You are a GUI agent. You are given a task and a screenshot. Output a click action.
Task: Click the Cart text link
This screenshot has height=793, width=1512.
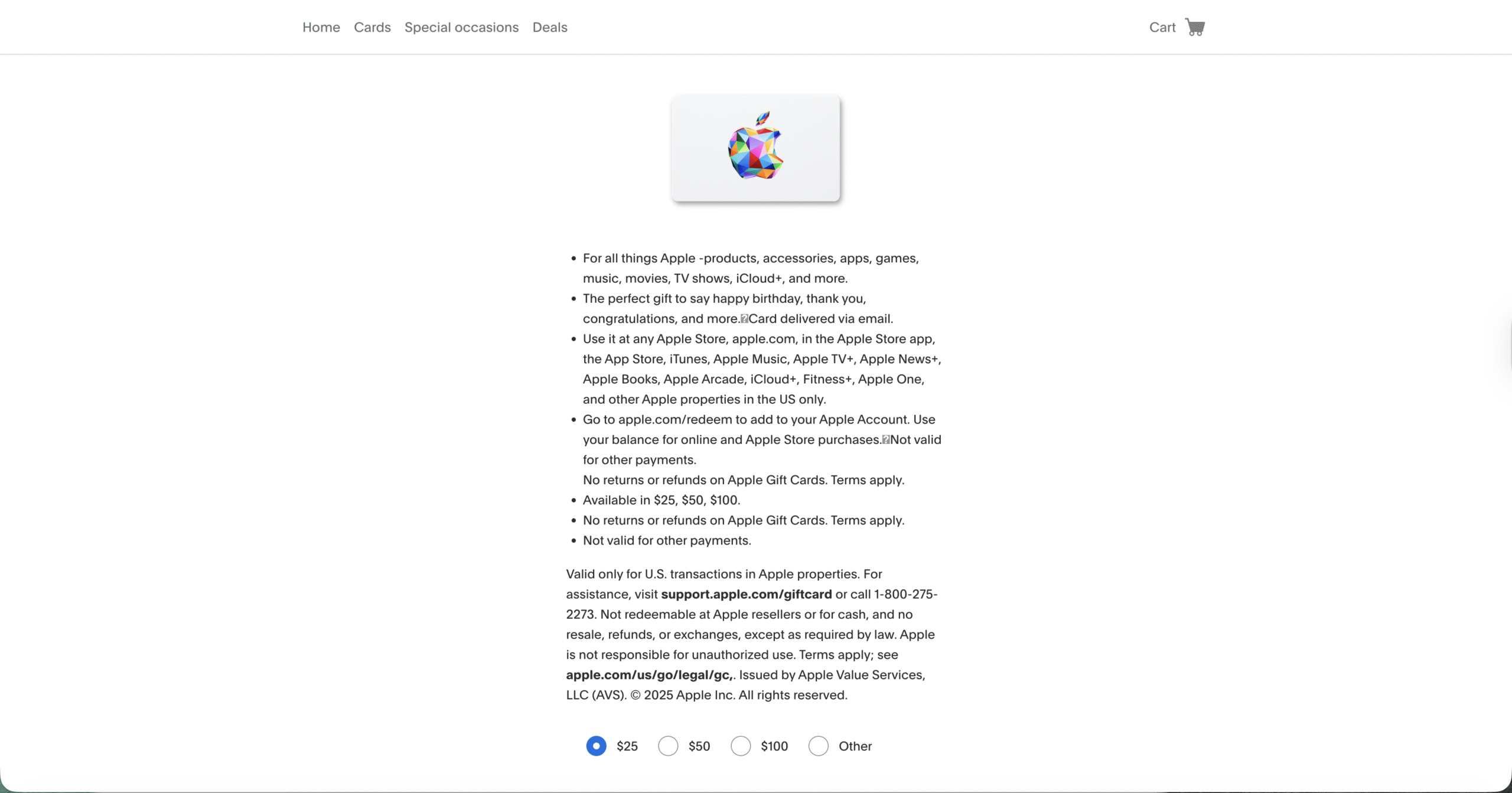click(x=1162, y=27)
